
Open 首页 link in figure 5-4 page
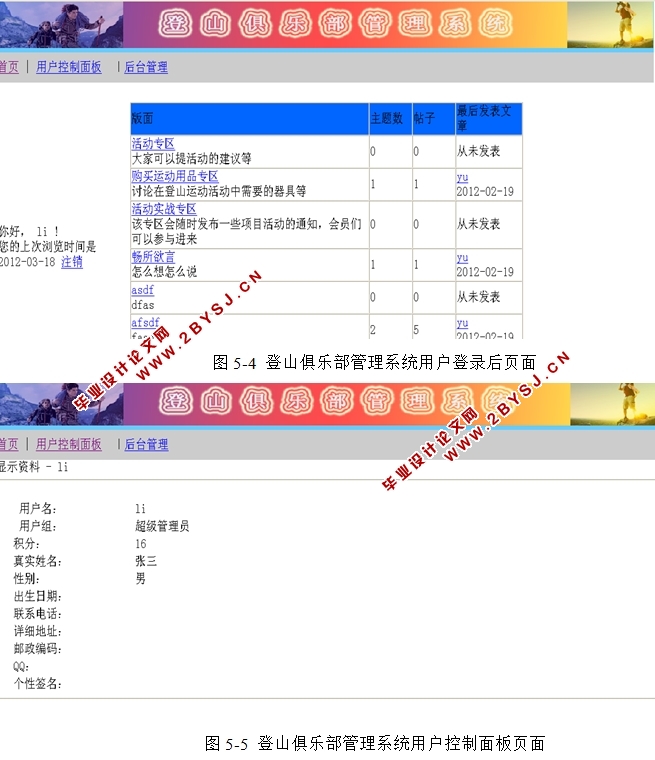coord(9,67)
